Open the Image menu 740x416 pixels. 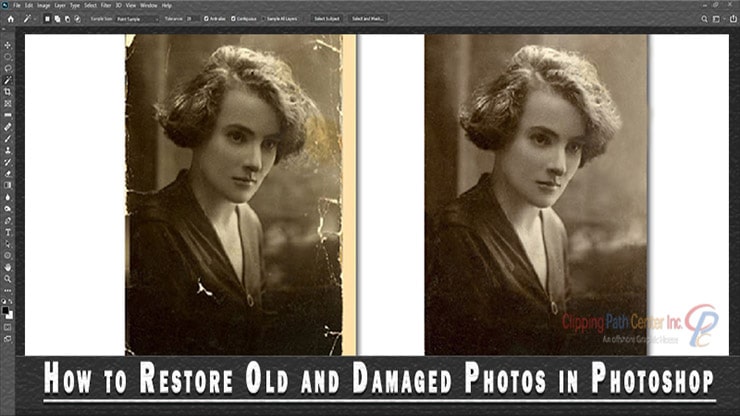[x=41, y=5]
